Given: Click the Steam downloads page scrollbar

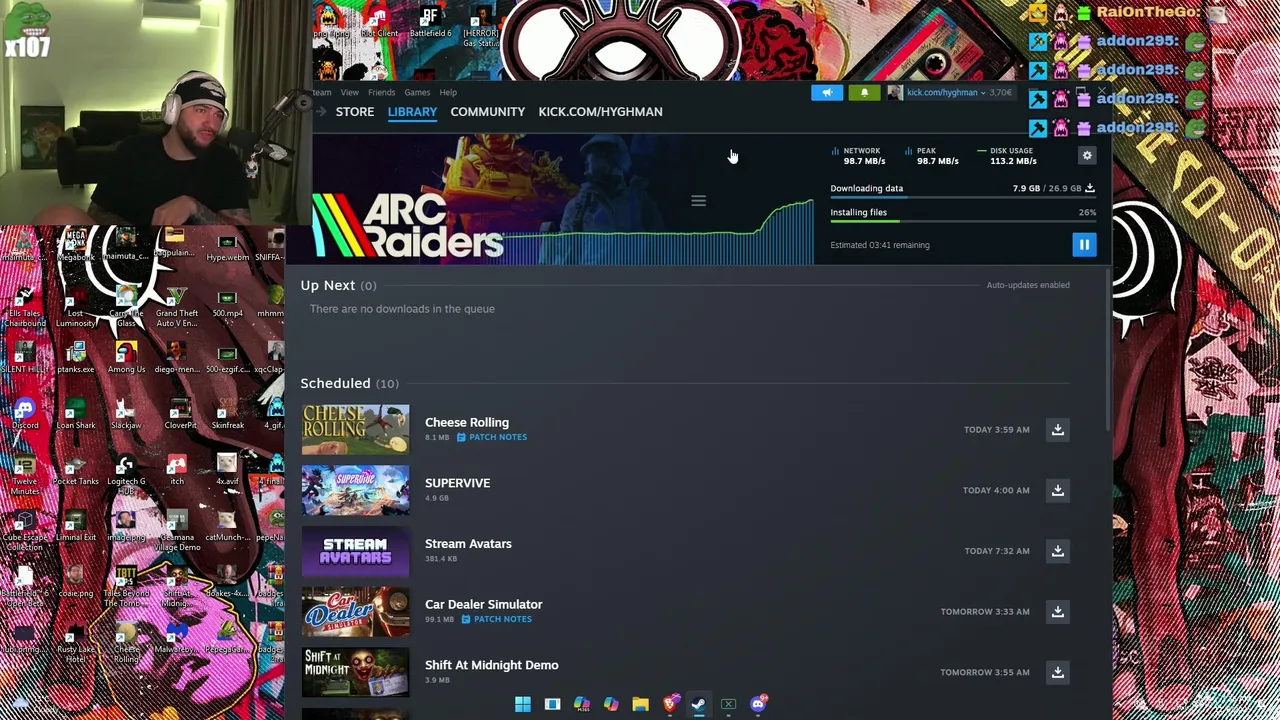Looking at the screenshot, I should [x=1109, y=350].
